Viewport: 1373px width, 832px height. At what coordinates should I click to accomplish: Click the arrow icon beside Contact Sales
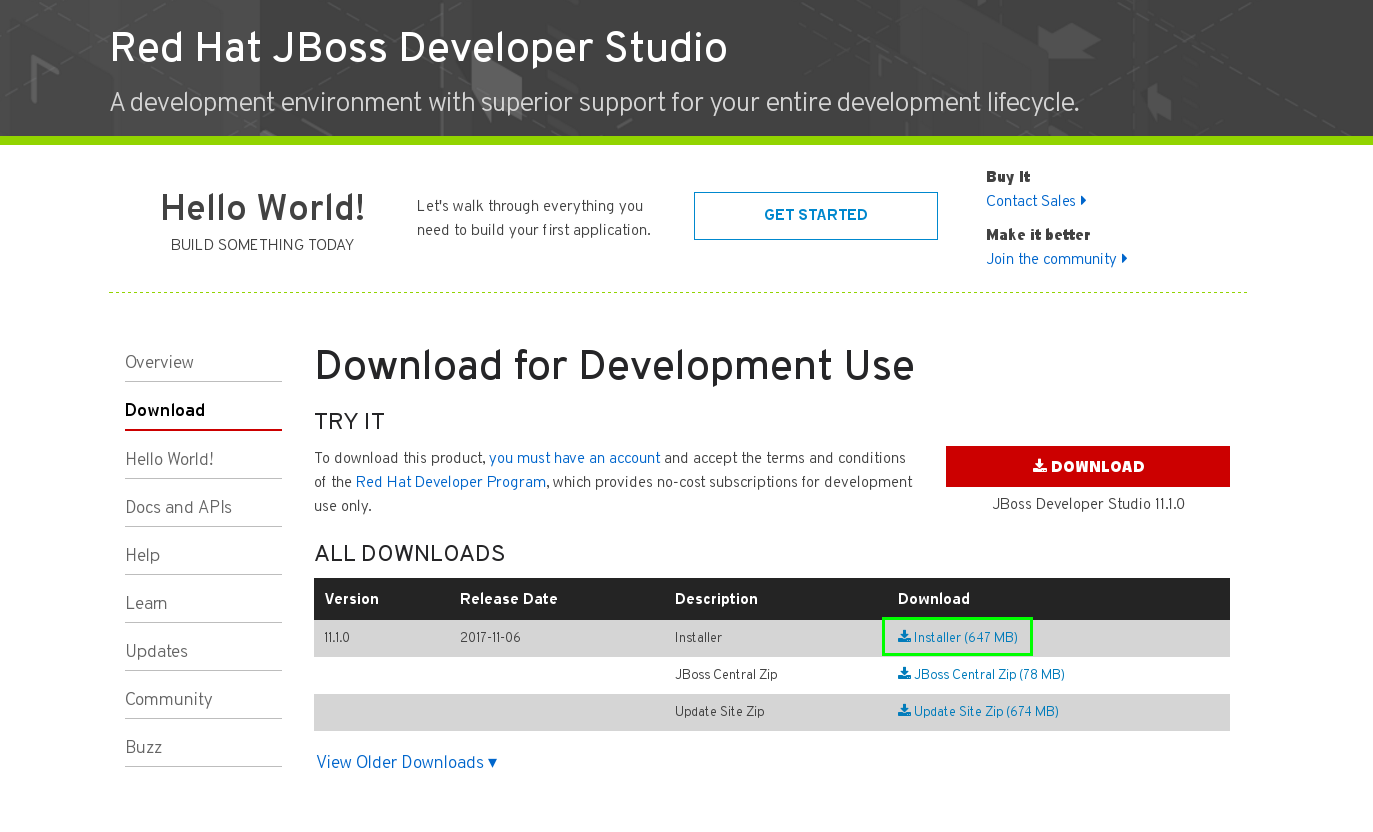click(1083, 201)
